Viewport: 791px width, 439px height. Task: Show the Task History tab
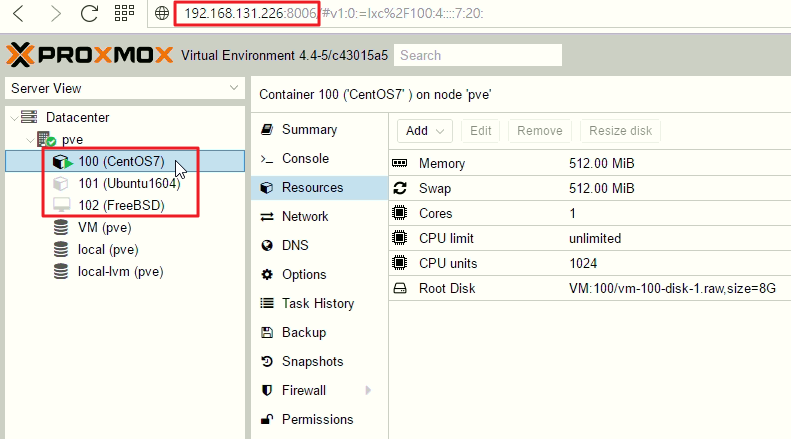[319, 303]
